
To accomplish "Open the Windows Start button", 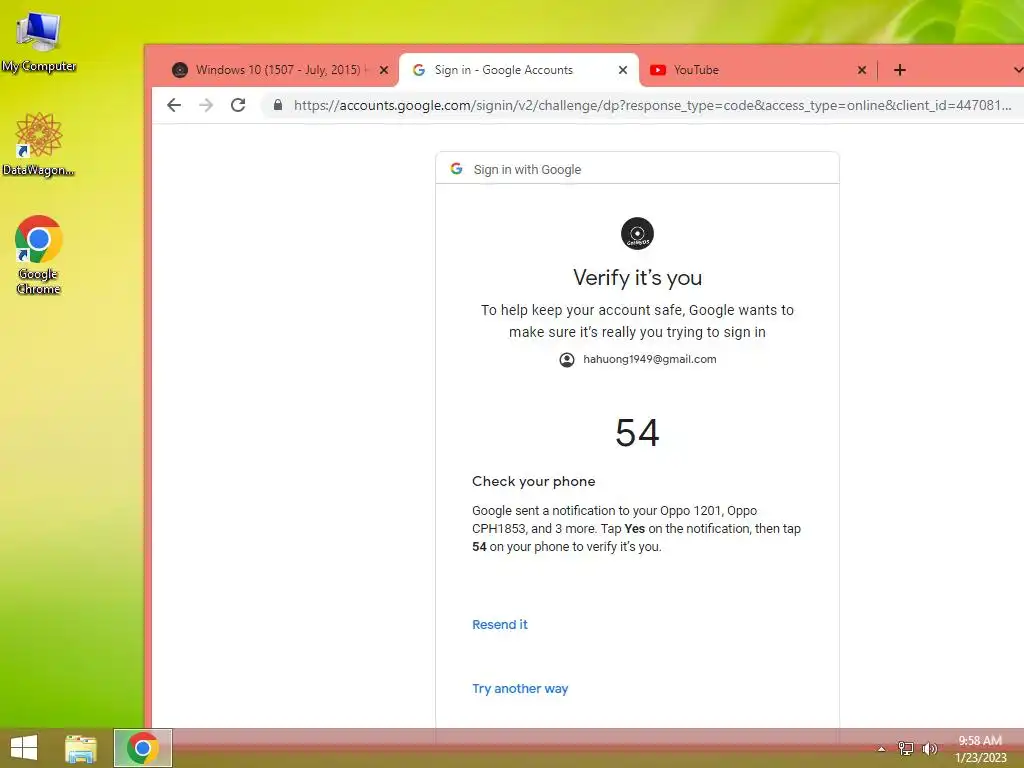I will pyautogui.click(x=24, y=748).
